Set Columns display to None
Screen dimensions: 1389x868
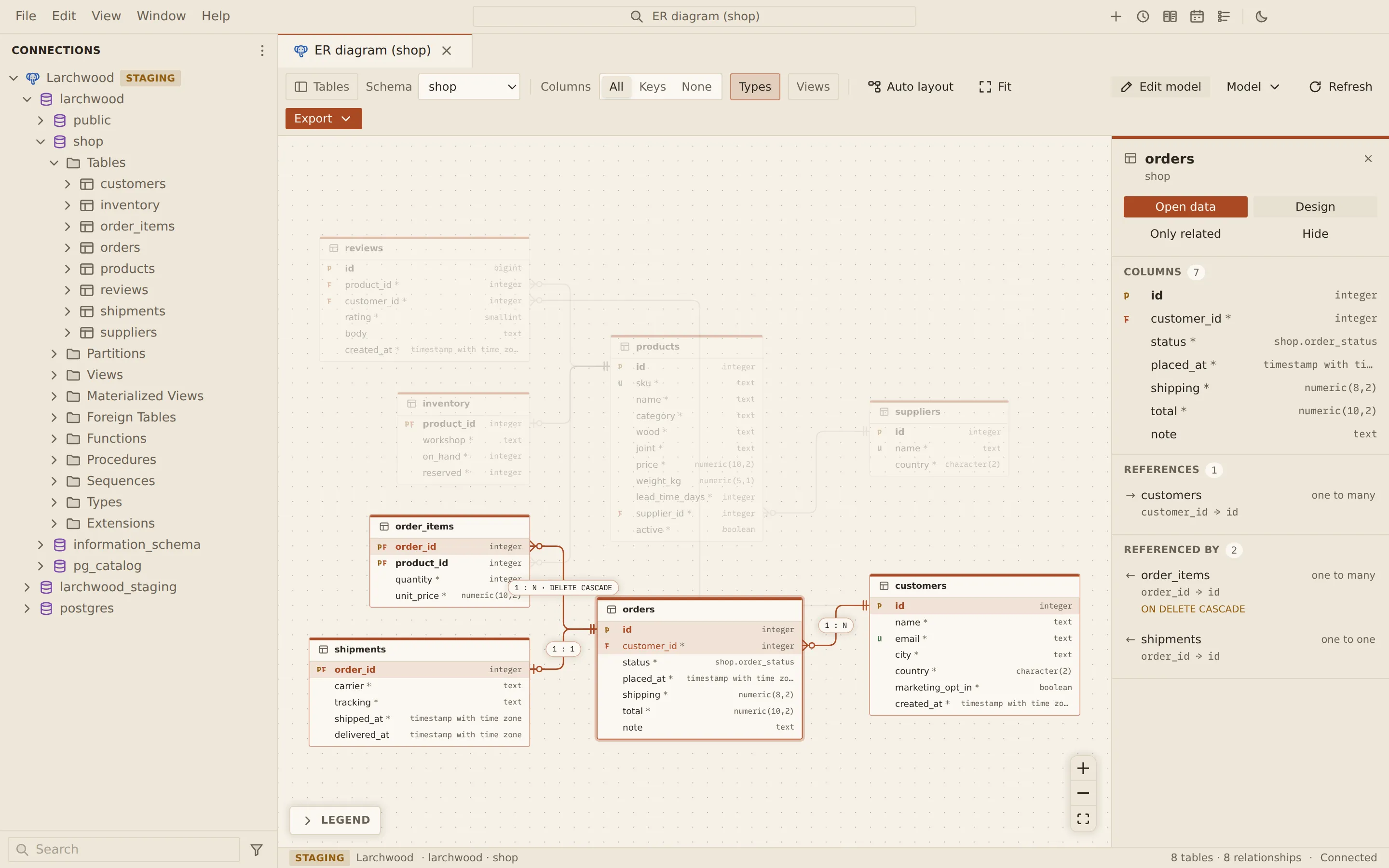[696, 87]
